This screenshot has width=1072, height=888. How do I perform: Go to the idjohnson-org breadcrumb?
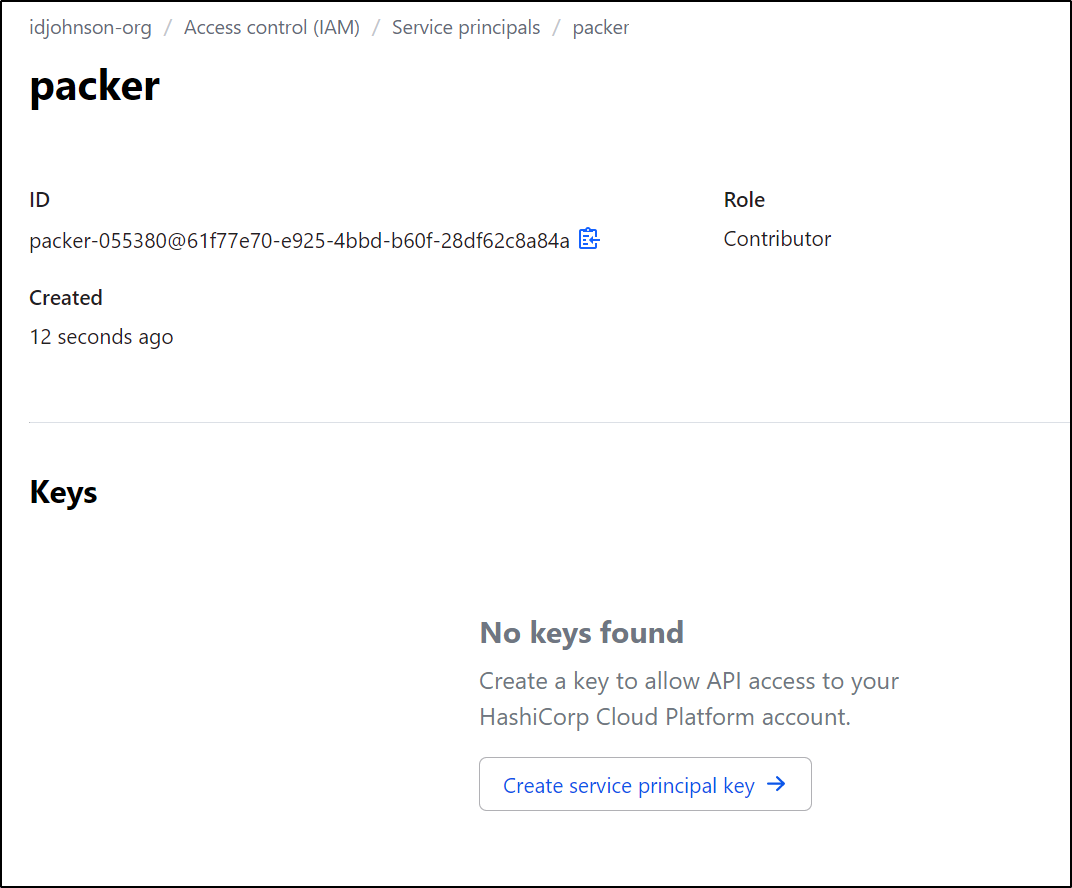(x=90, y=27)
